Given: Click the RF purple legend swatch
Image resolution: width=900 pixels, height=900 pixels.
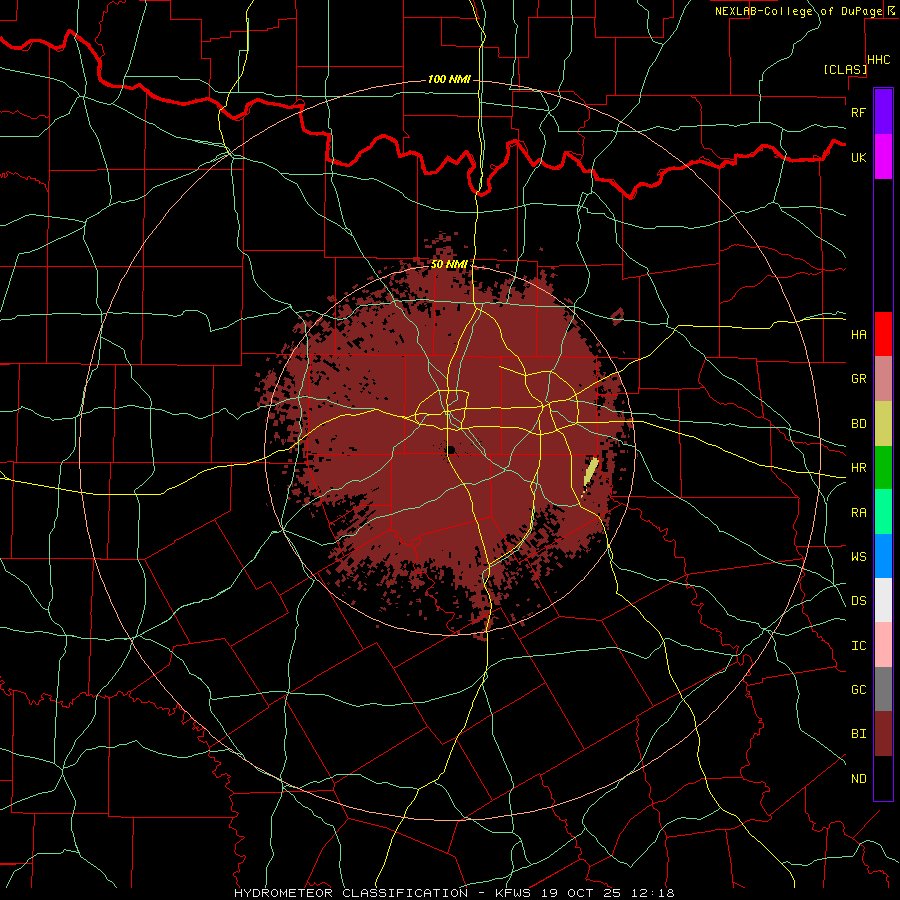Looking at the screenshot, I should [x=883, y=112].
